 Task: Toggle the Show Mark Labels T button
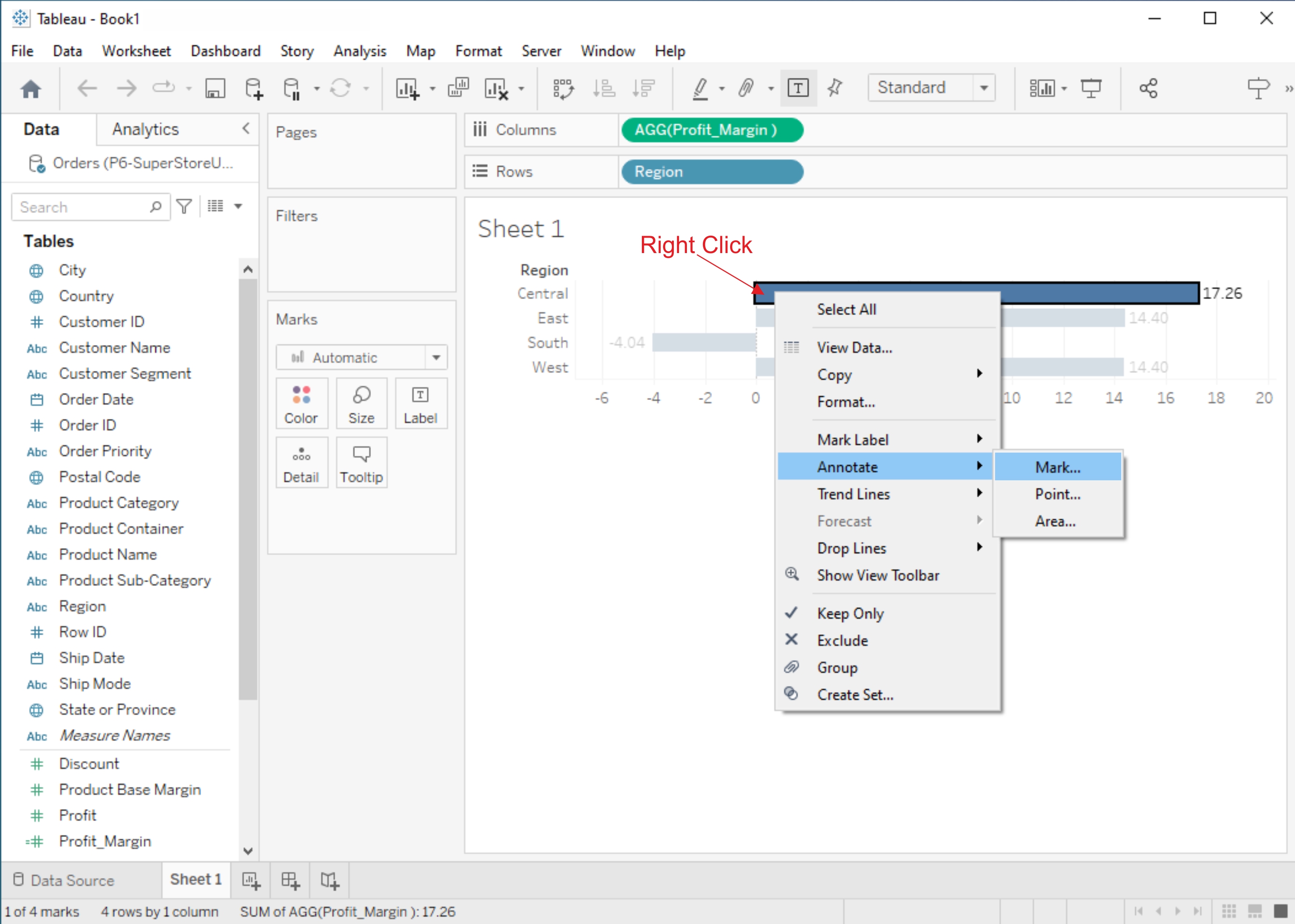click(798, 88)
